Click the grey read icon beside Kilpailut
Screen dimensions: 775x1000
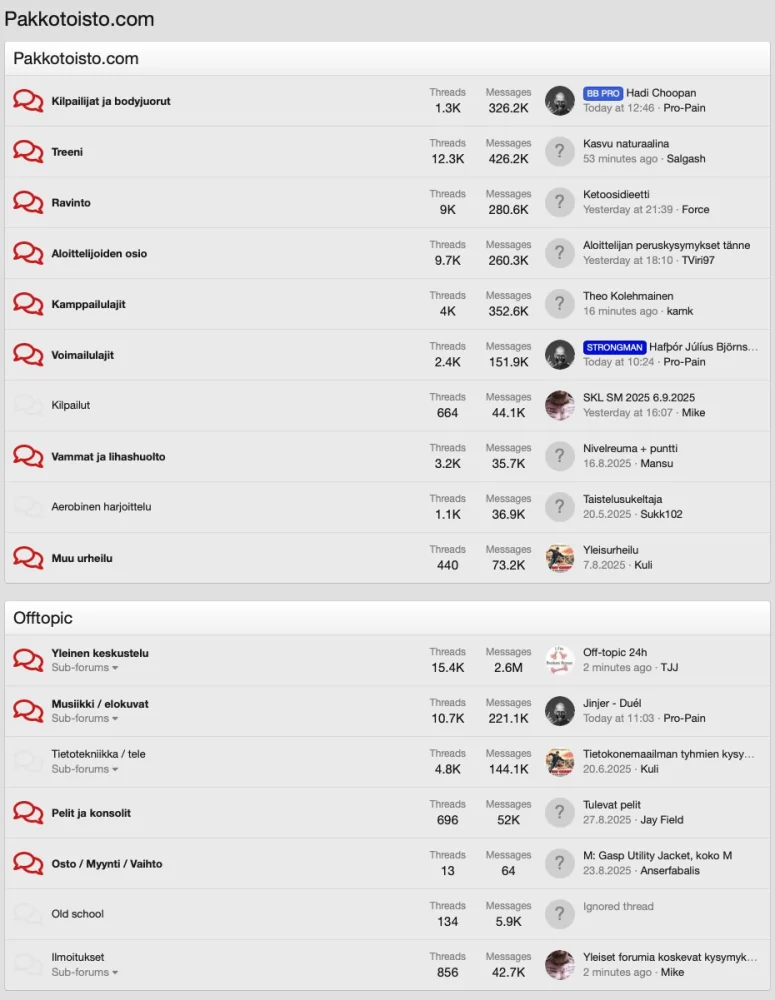click(x=28, y=405)
